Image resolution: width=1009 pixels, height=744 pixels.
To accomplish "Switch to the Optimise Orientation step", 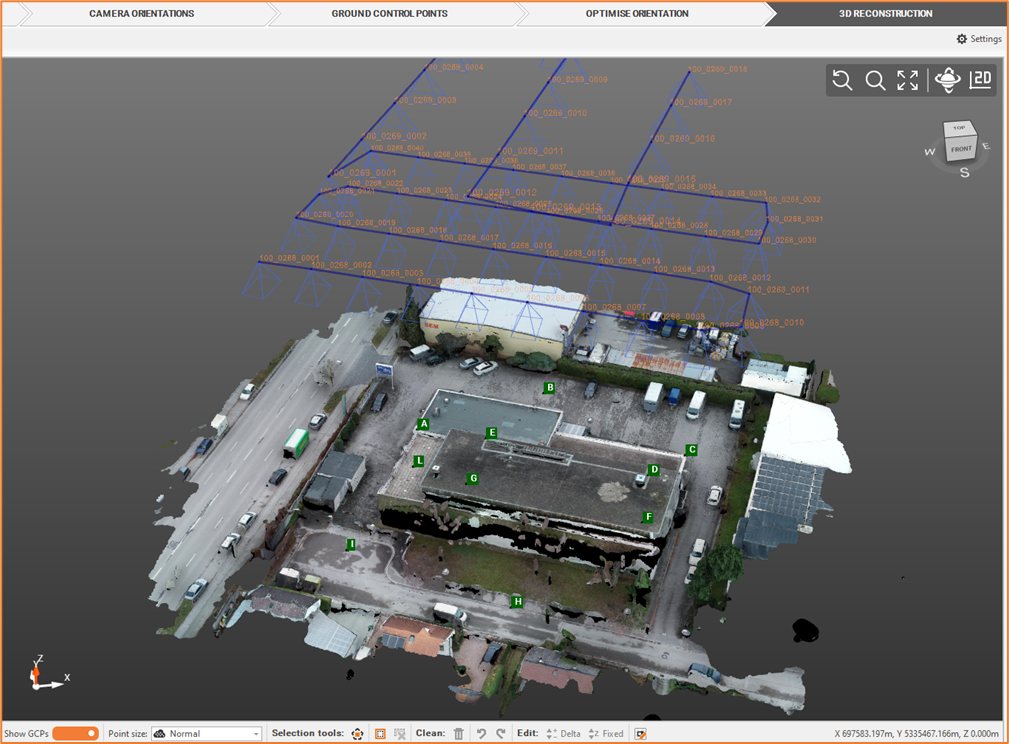I will click(637, 14).
